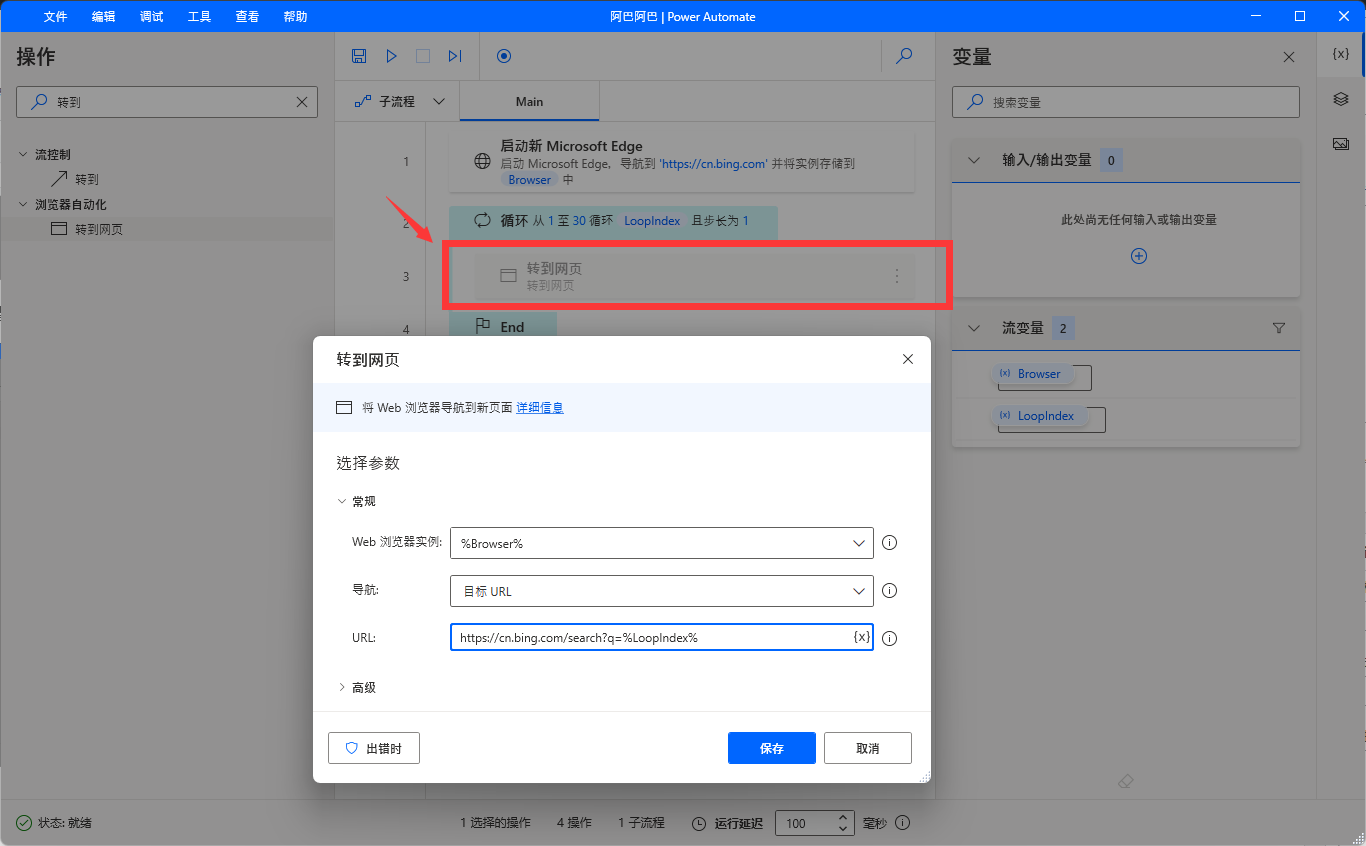Open the File menu
The height and width of the screenshot is (846, 1366).
coord(55,17)
